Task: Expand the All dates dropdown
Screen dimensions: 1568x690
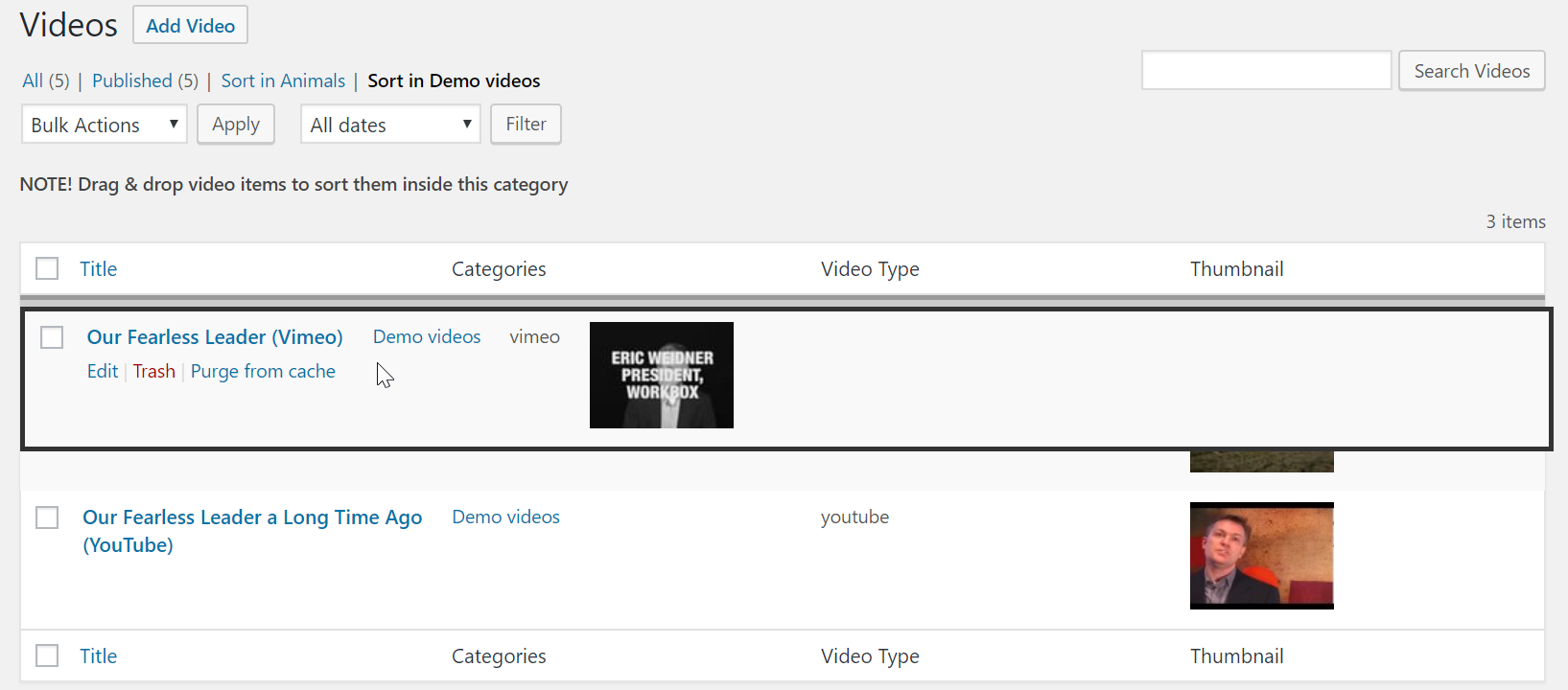Action: pos(389,125)
